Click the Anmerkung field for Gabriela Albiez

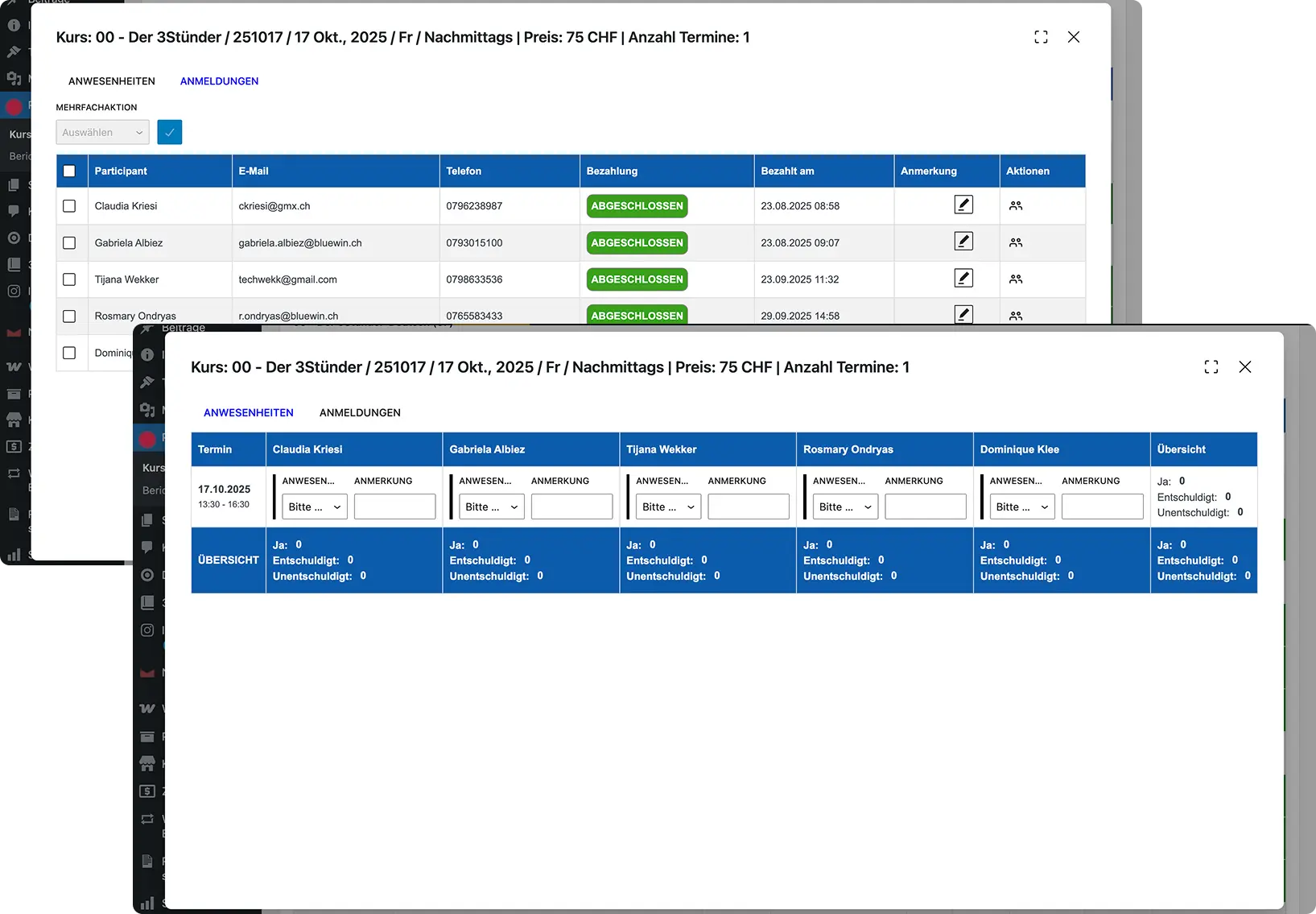click(571, 507)
